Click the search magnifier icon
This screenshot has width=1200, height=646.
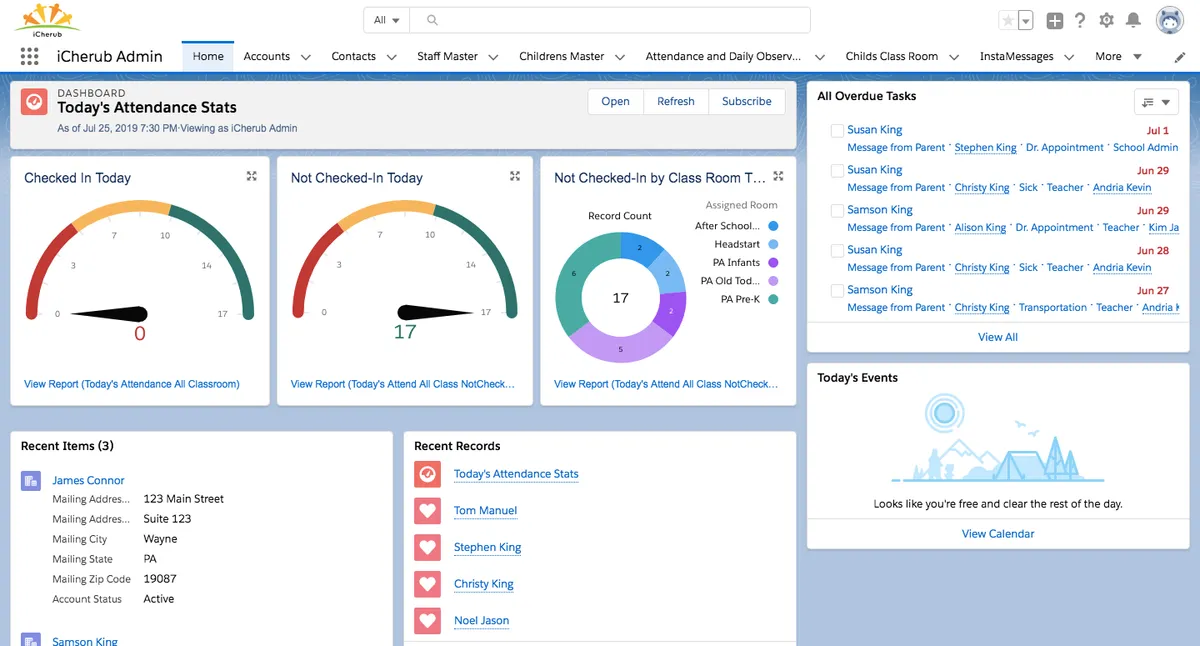[x=432, y=20]
